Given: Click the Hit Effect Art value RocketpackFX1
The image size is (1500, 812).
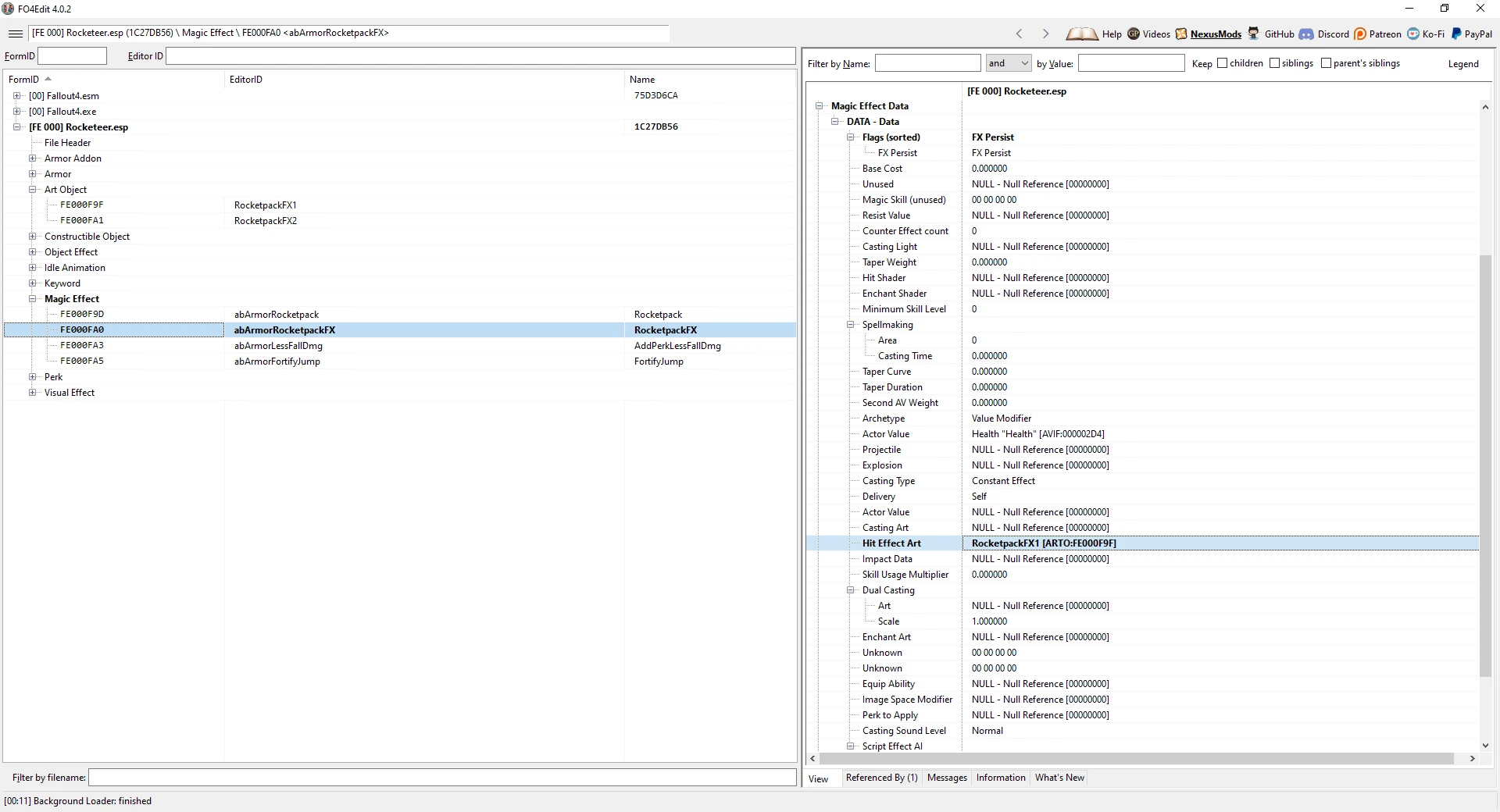Looking at the screenshot, I should 1044,543.
